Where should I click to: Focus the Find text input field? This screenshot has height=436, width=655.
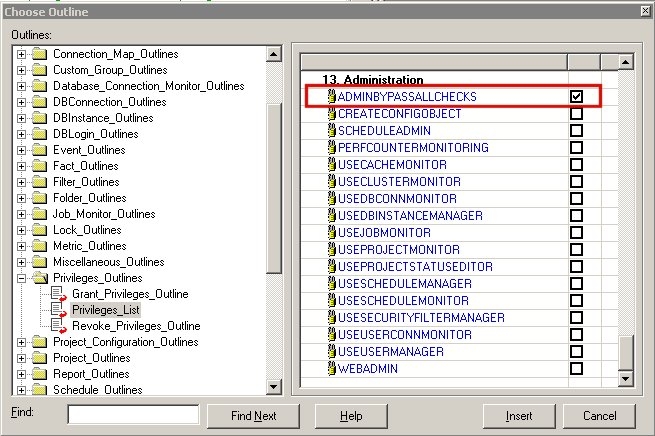(132, 414)
